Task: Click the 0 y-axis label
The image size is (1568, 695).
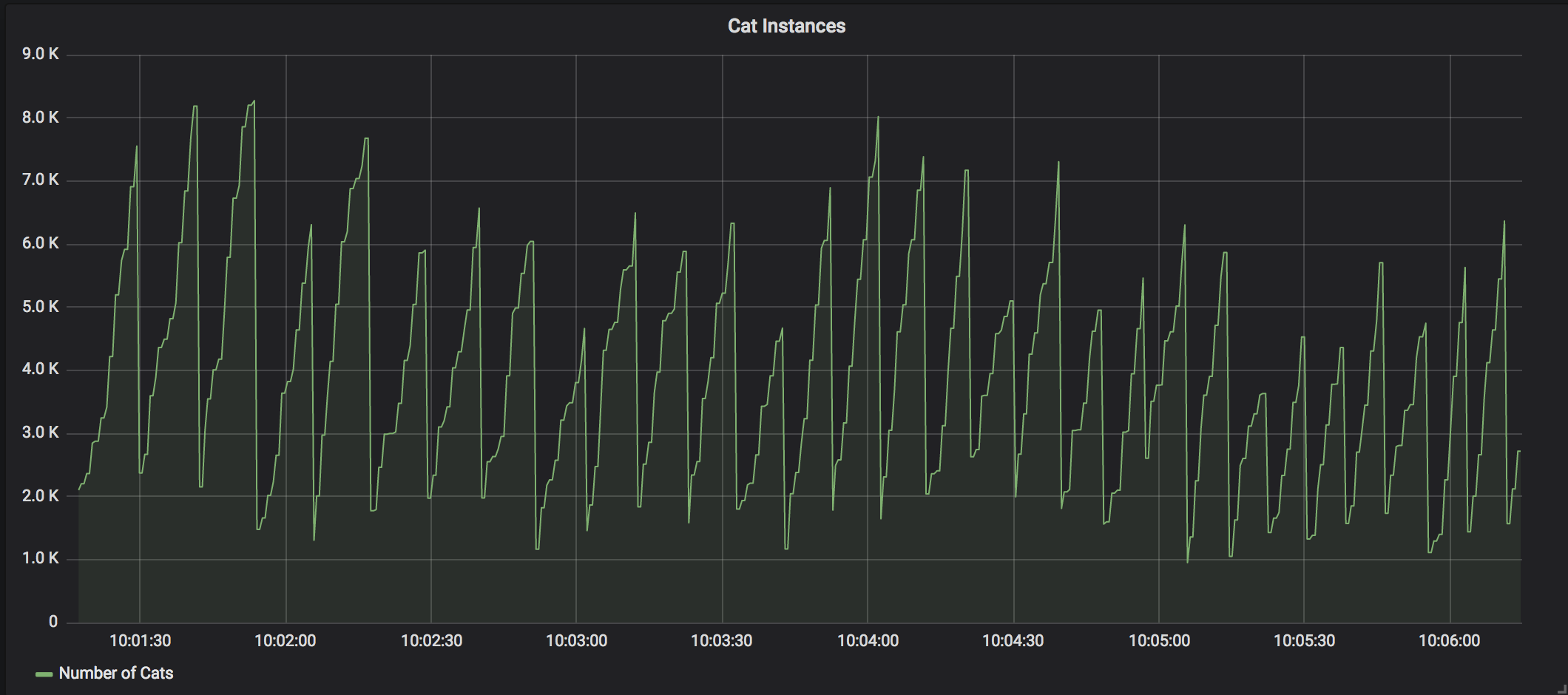Action: 53,622
